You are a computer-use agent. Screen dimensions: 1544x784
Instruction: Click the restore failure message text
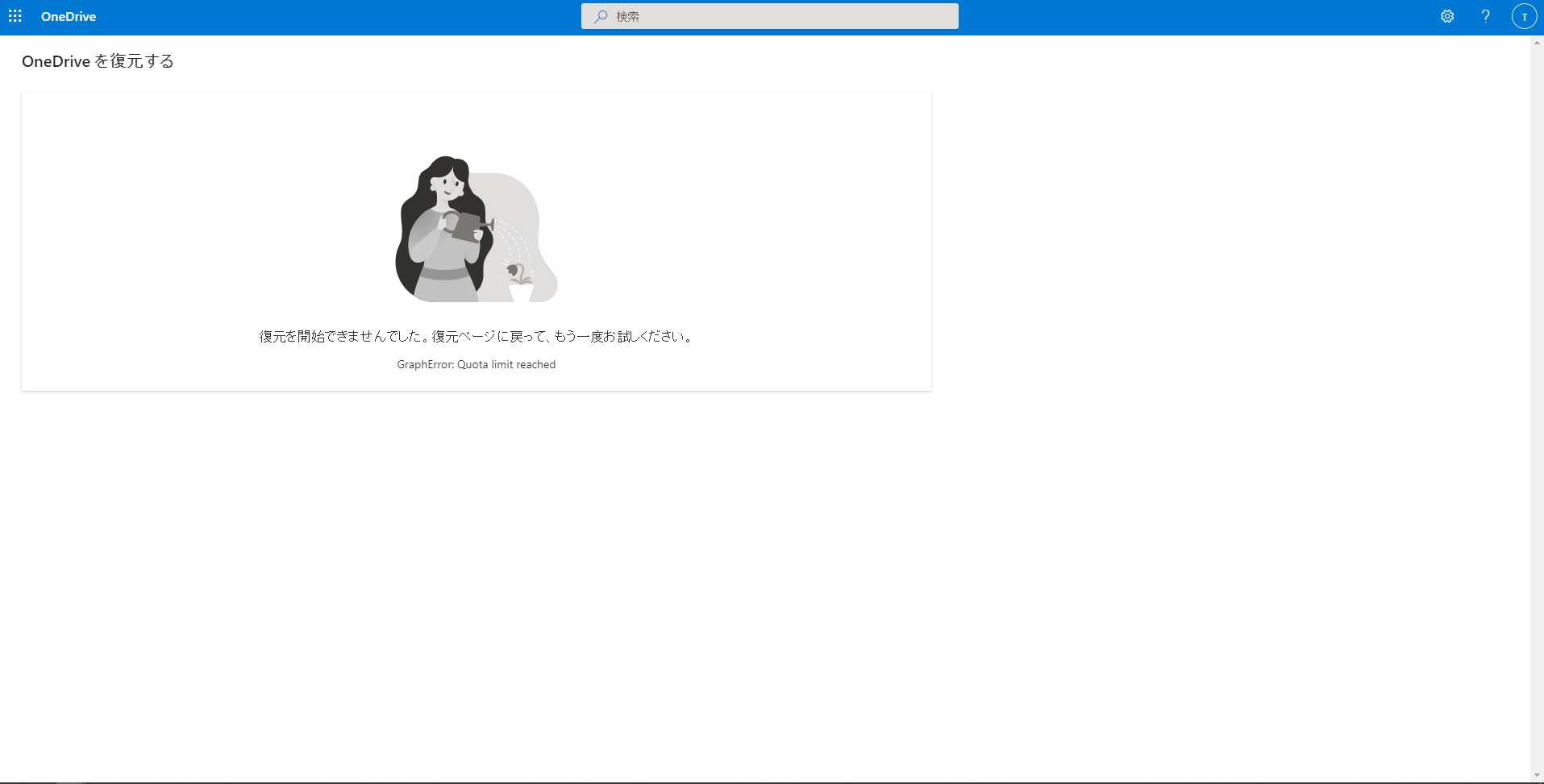(476, 337)
